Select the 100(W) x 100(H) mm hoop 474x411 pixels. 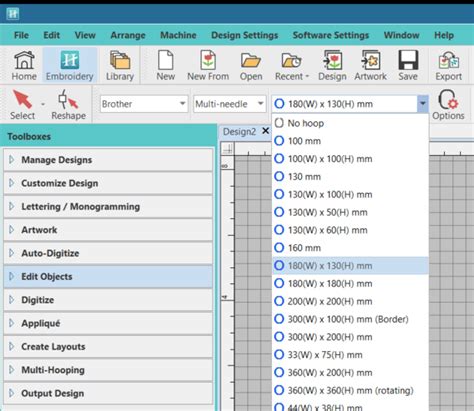(350, 159)
